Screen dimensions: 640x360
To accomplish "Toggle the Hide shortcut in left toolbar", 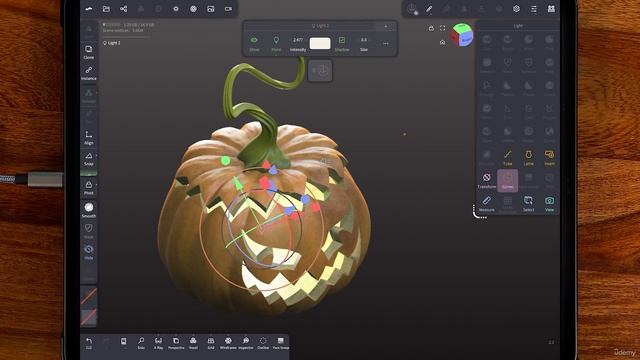I will click(x=89, y=252).
